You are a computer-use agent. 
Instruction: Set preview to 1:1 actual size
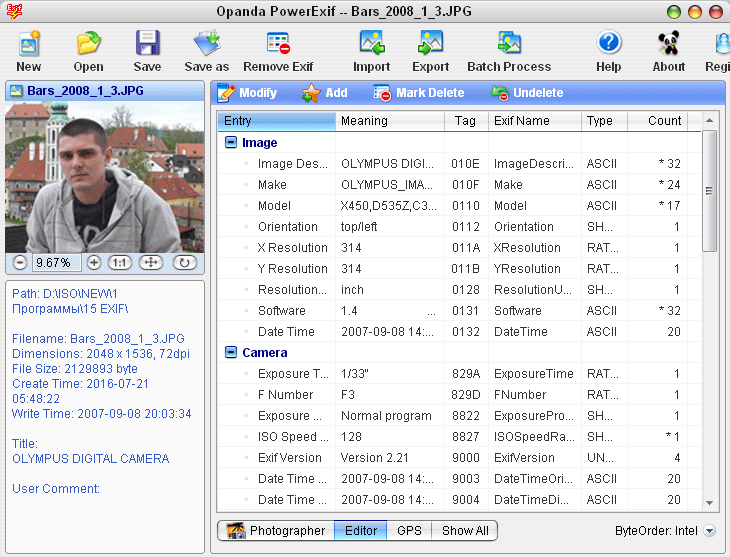point(119,263)
